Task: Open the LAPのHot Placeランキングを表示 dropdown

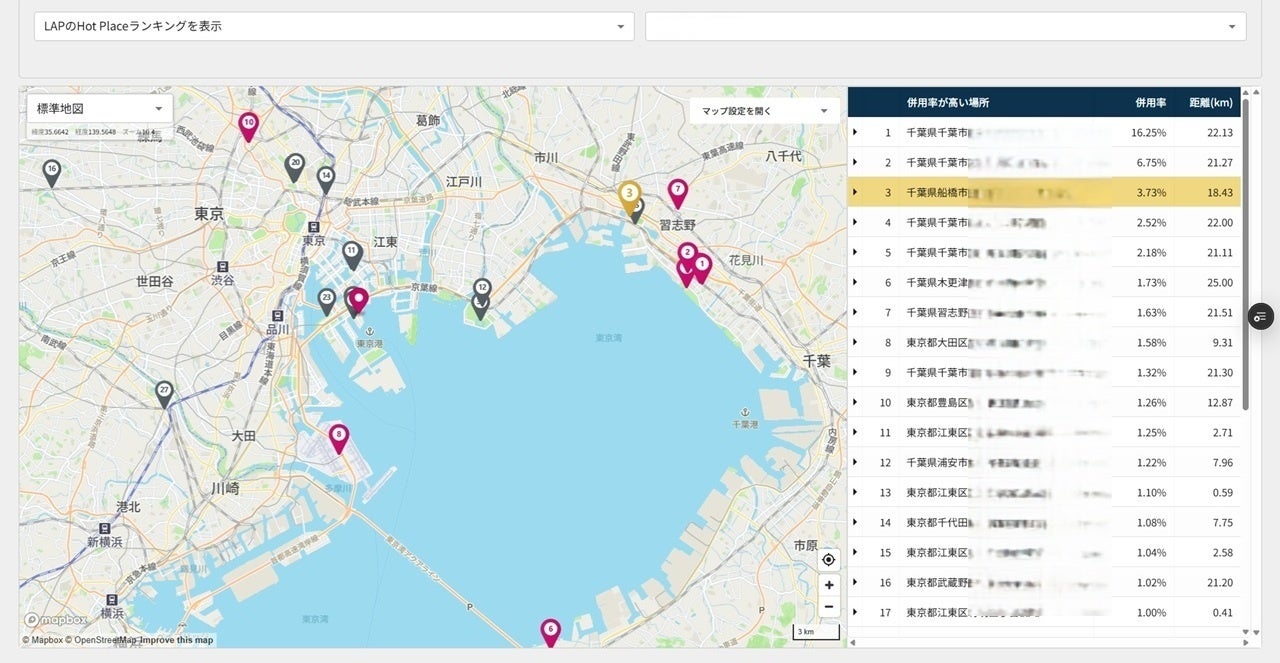Action: pyautogui.click(x=334, y=26)
